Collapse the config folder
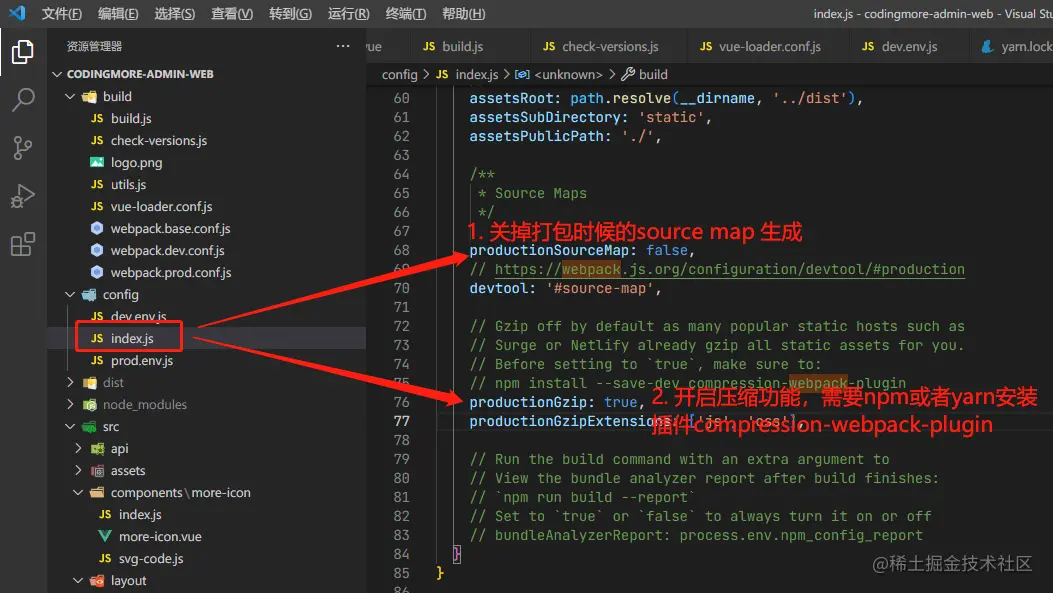Viewport: 1053px width, 593px height. tap(70, 294)
